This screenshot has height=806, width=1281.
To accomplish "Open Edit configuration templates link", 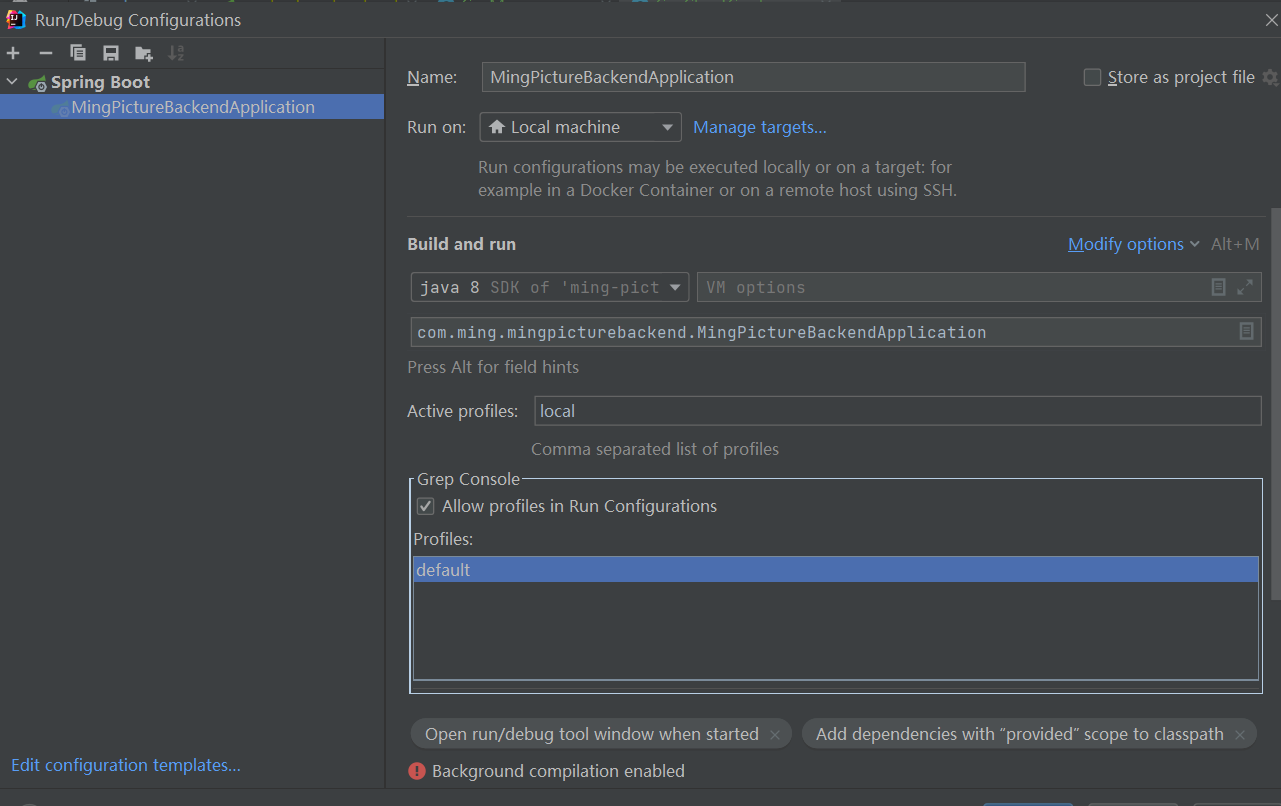I will pos(126,765).
